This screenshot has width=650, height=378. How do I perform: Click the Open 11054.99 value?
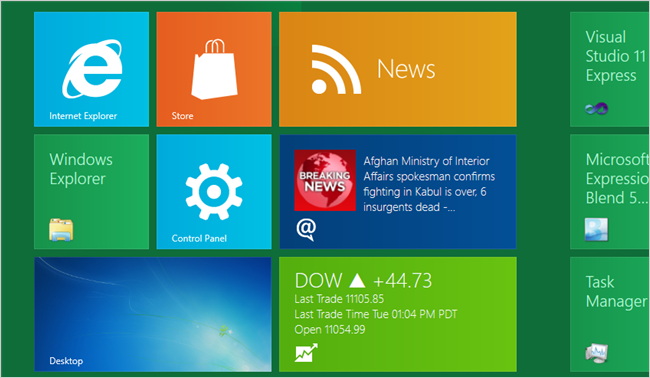[x=330, y=330]
